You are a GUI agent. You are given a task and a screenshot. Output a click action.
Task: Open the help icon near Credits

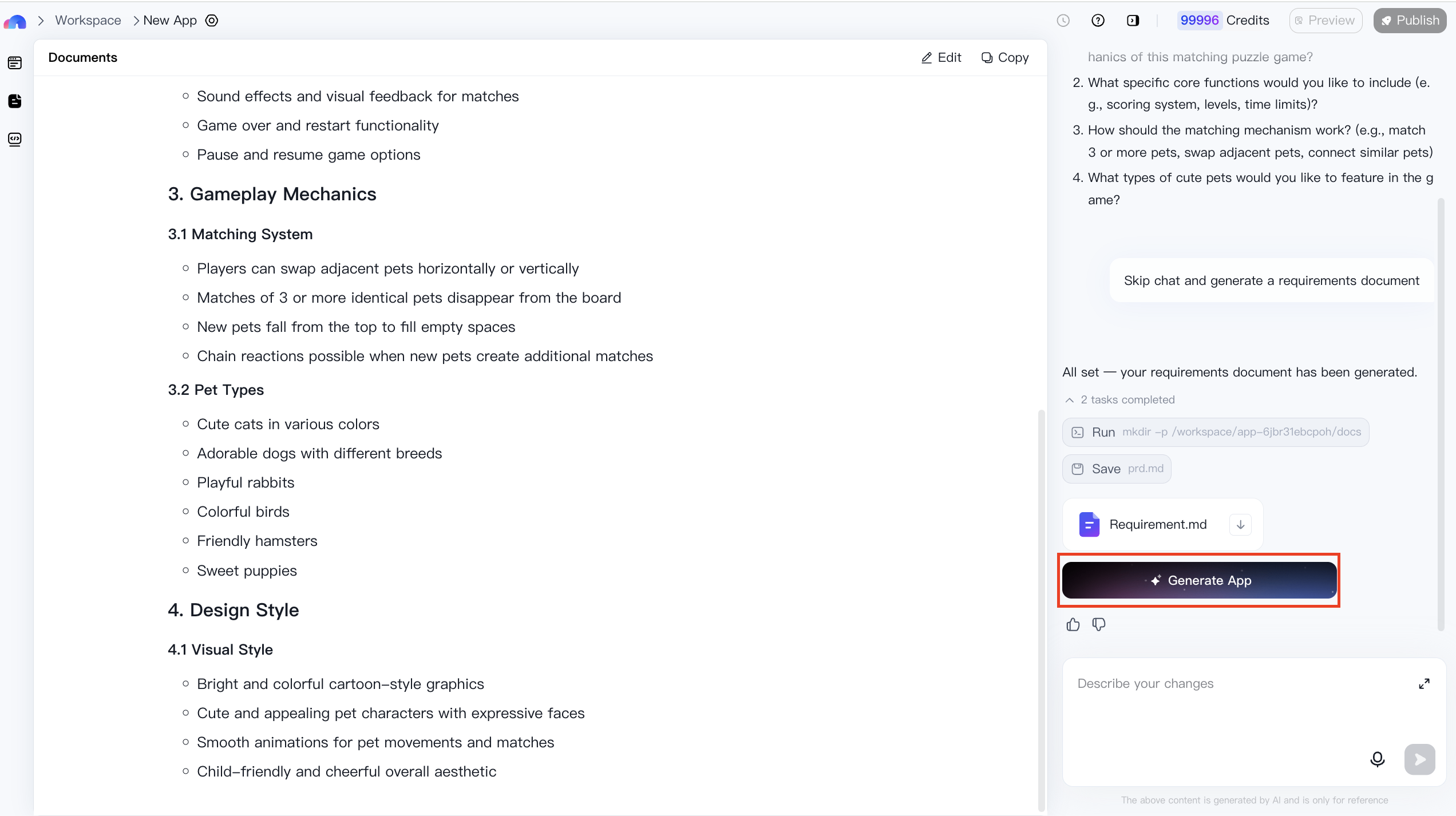point(1098,20)
